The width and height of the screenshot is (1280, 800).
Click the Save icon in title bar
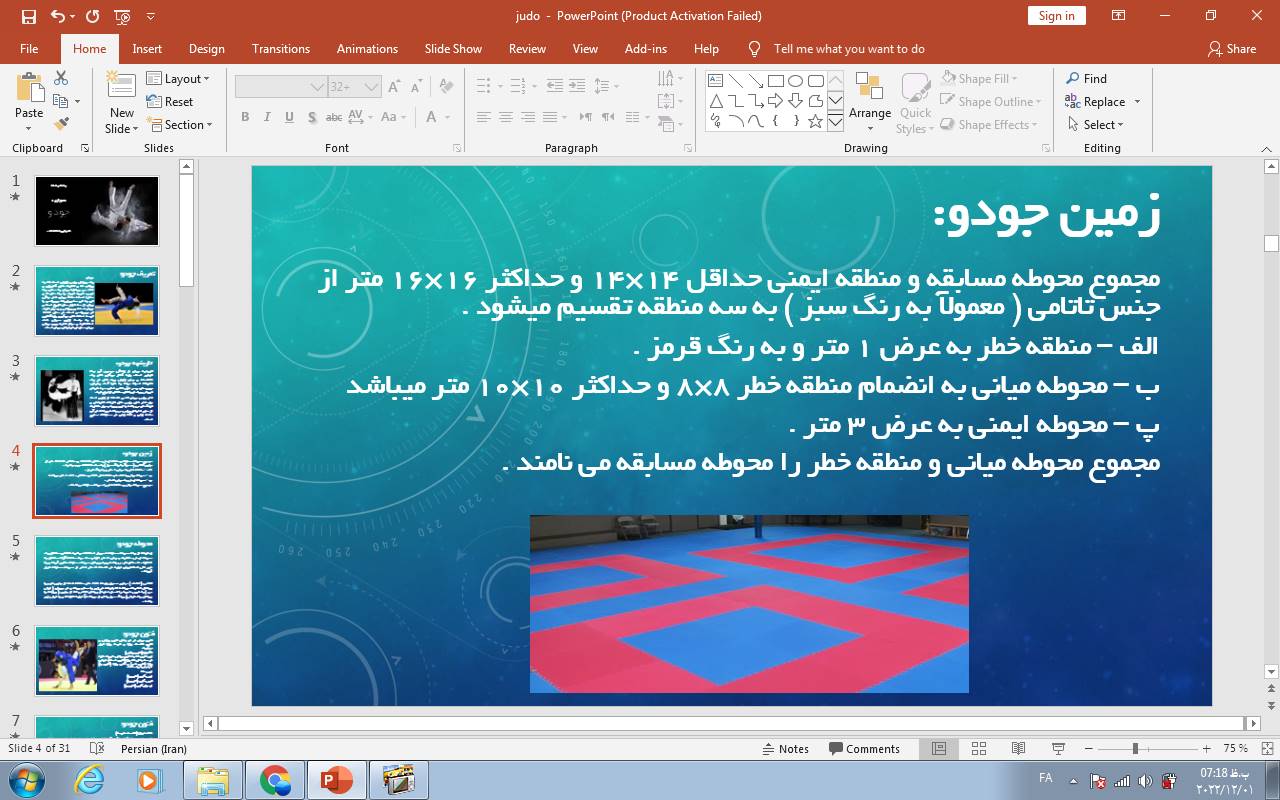(28, 16)
